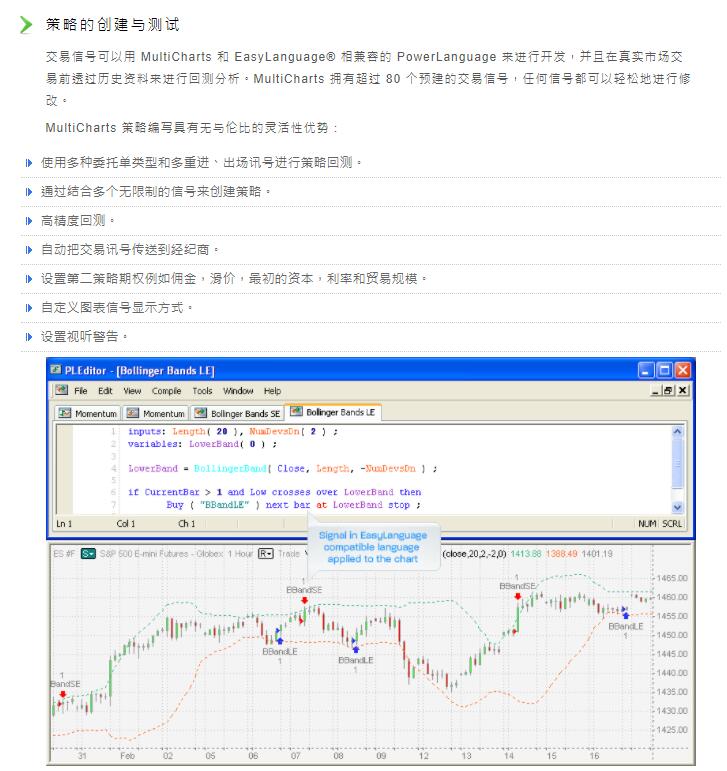The height and width of the screenshot is (771, 727).
Task: Click the bullet arrow beside 自动把交易讯号传送到经纪商
Action: pos(29,250)
